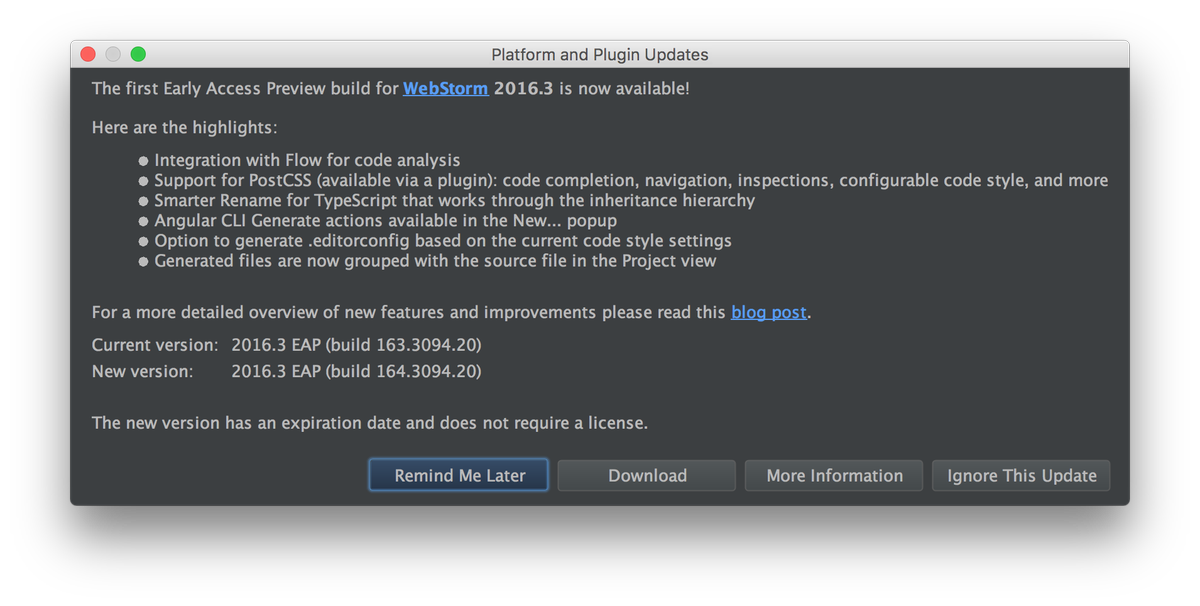The height and width of the screenshot is (606, 1200).
Task: Click the Platform and Plugin Updates title
Action: 600,54
